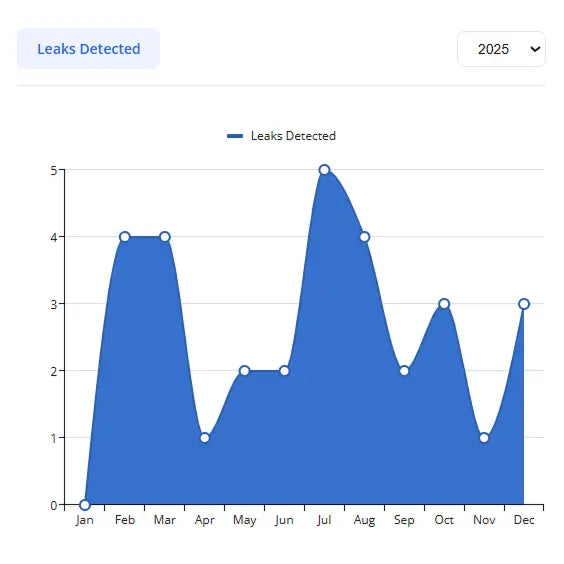This screenshot has width=564, height=564.
Task: Click the Oct data point at 3
Action: (444, 304)
